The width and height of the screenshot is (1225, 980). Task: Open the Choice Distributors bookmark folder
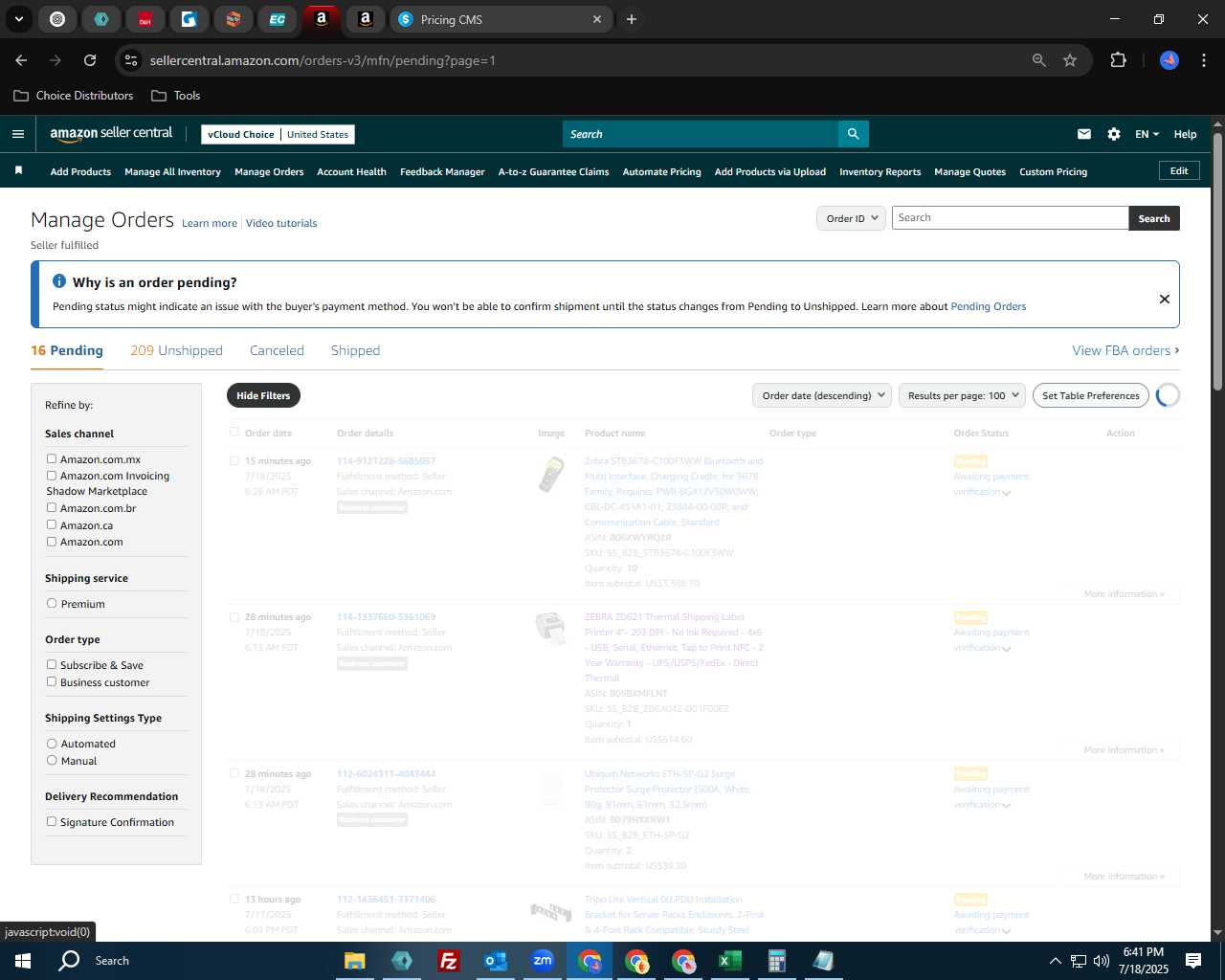(74, 96)
